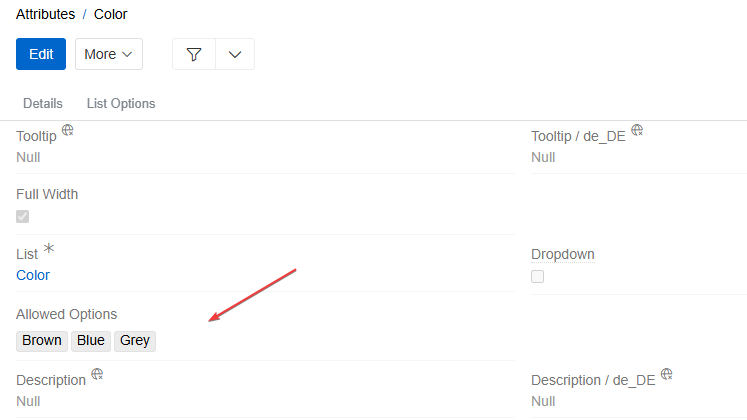The height and width of the screenshot is (420, 747).
Task: Select the Brown allowed option tag
Action: click(x=42, y=340)
